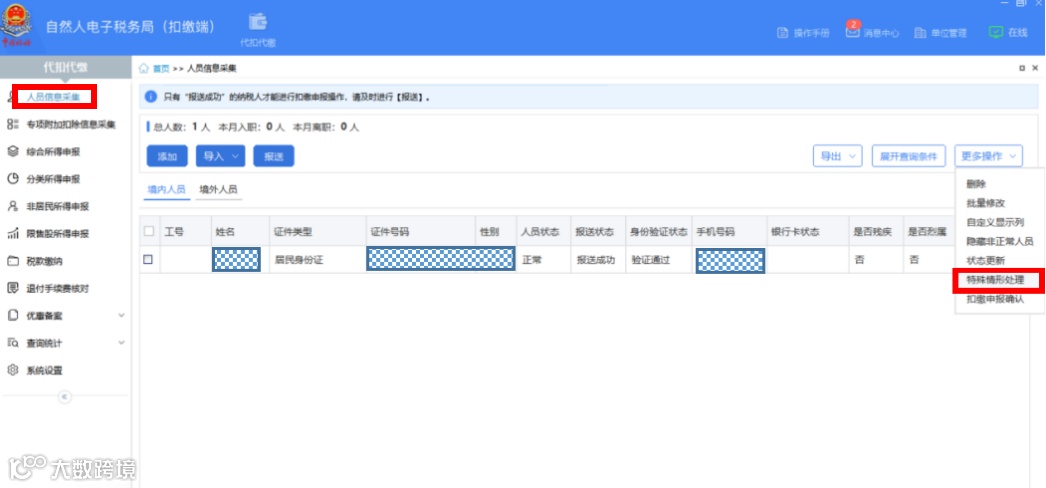
Task: Choose 隐藏非正常人员 menu entry
Action: (x=999, y=242)
